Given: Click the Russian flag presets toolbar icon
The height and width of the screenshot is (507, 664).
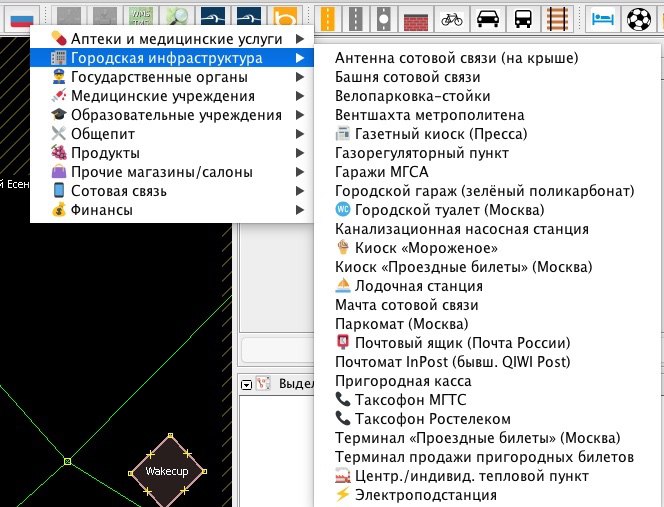Looking at the screenshot, I should coord(22,18).
